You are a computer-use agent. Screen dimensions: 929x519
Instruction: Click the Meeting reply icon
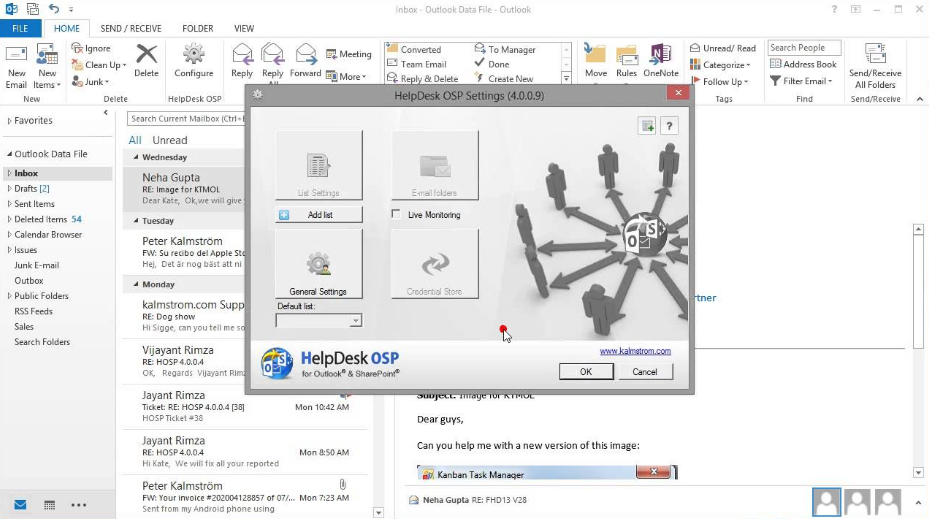331,54
